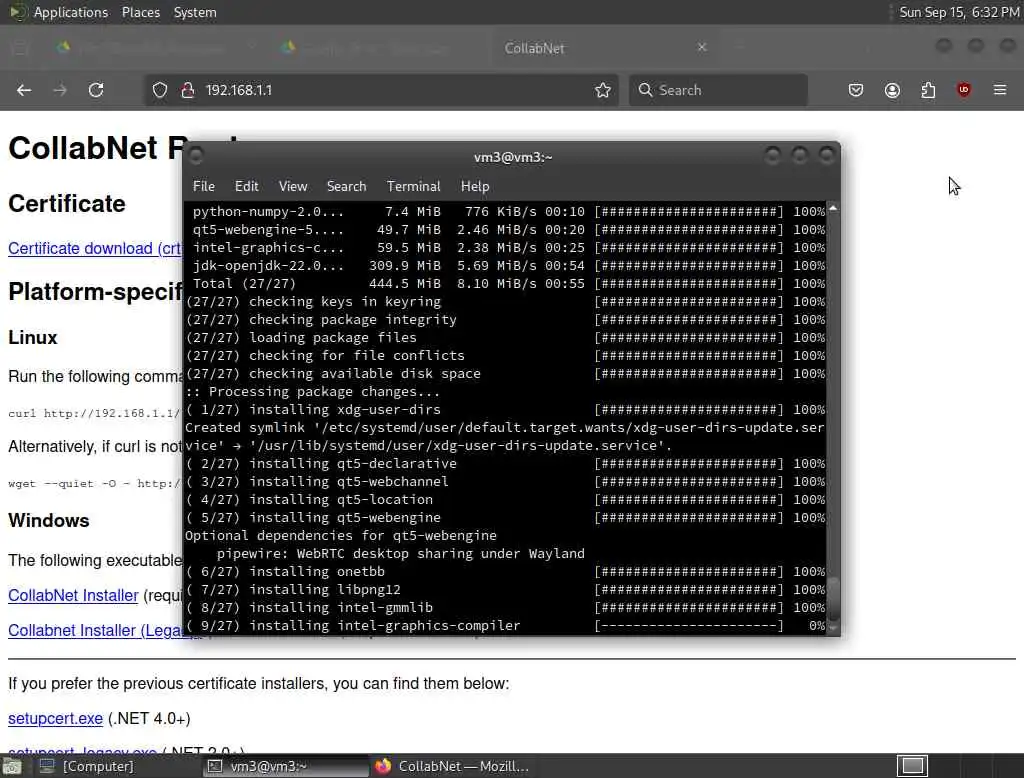Open the terminal View menu
This screenshot has height=778, width=1024.
pos(293,186)
